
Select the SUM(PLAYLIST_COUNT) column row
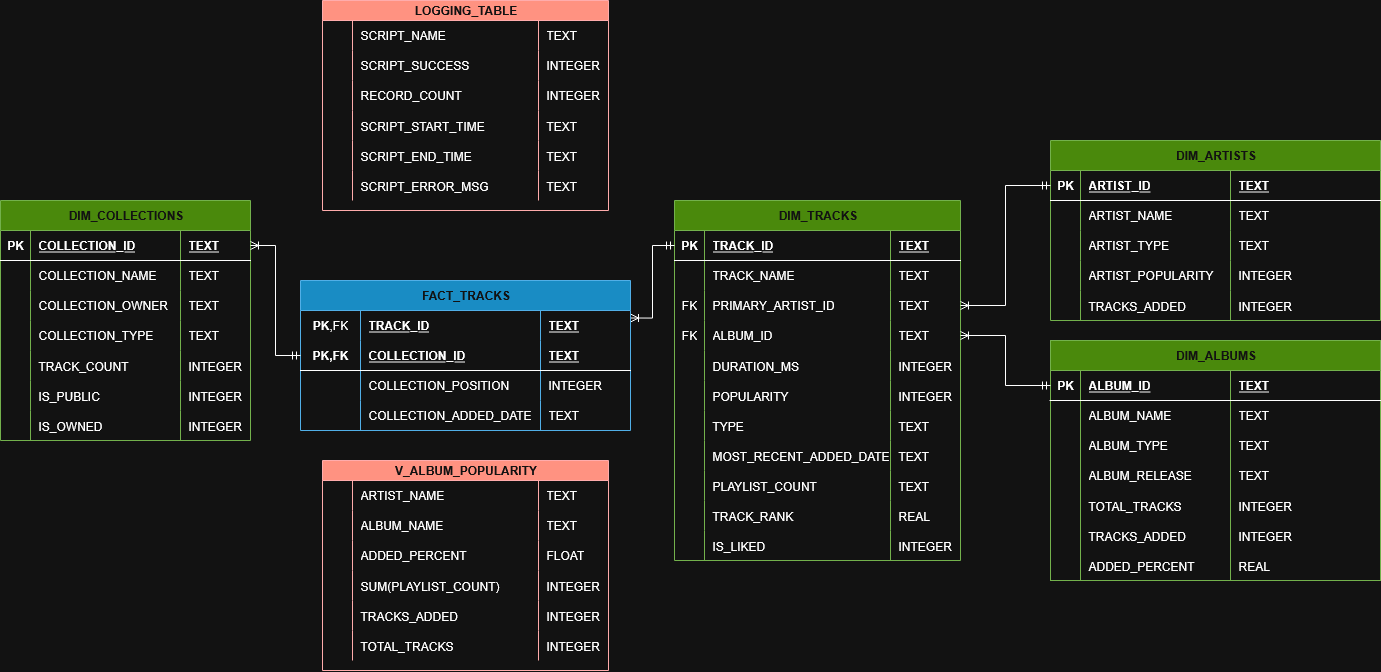coord(429,587)
